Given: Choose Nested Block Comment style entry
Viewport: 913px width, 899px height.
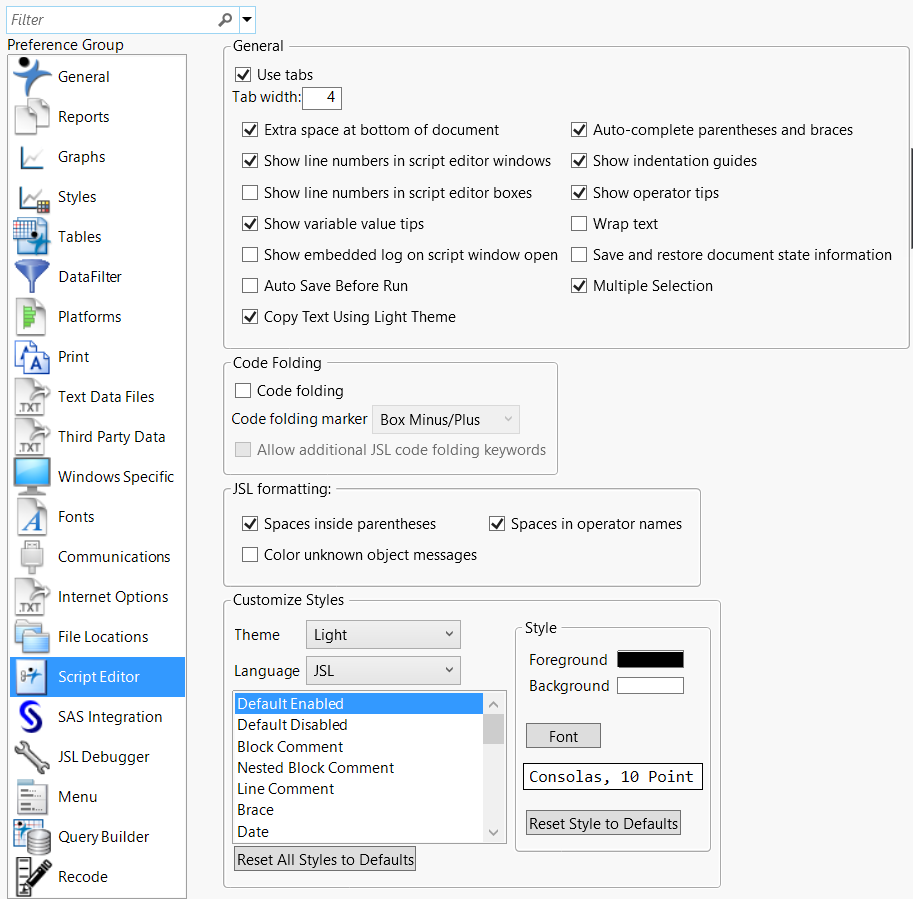Looking at the screenshot, I should tap(315, 768).
